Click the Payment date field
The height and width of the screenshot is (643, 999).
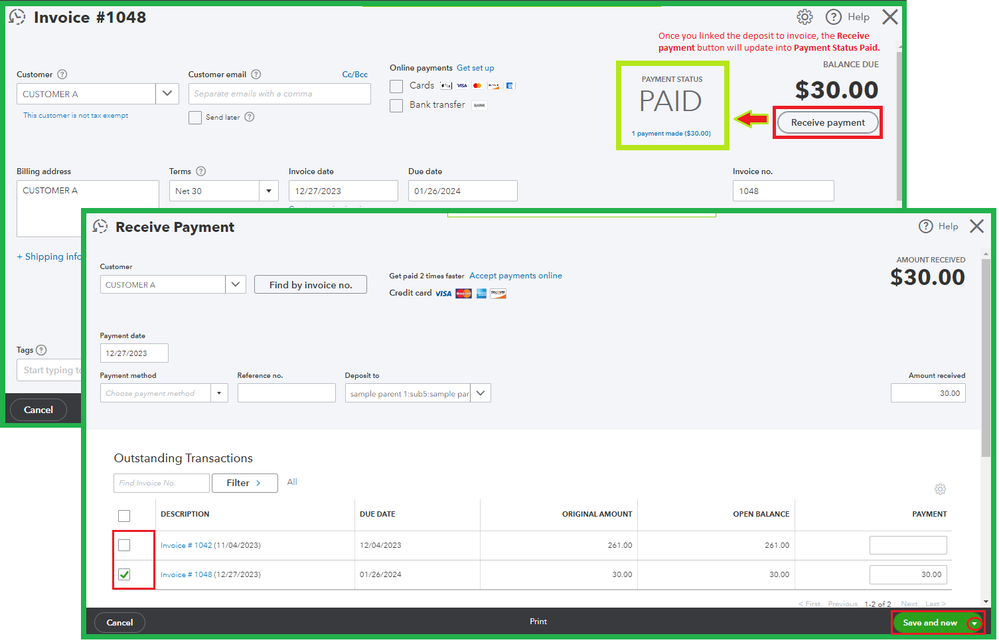pos(134,353)
